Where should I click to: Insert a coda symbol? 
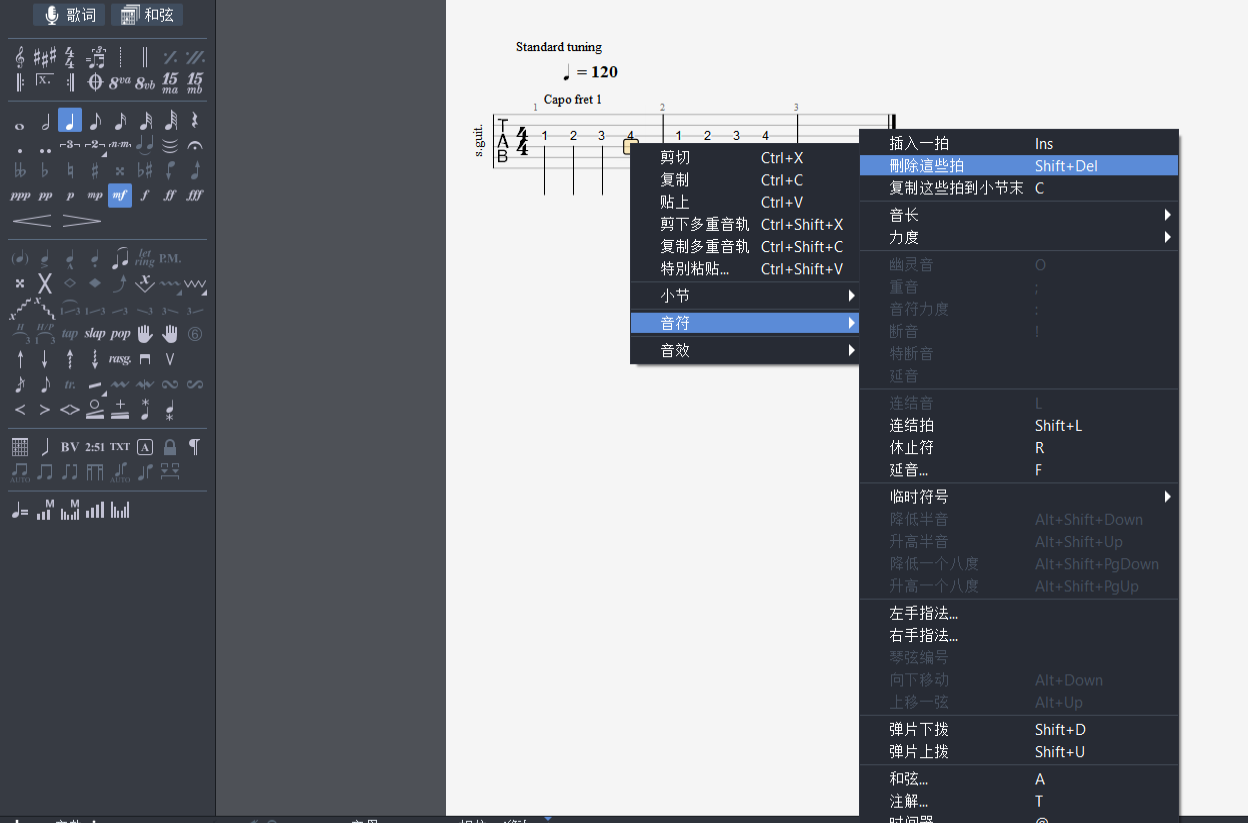tap(95, 82)
